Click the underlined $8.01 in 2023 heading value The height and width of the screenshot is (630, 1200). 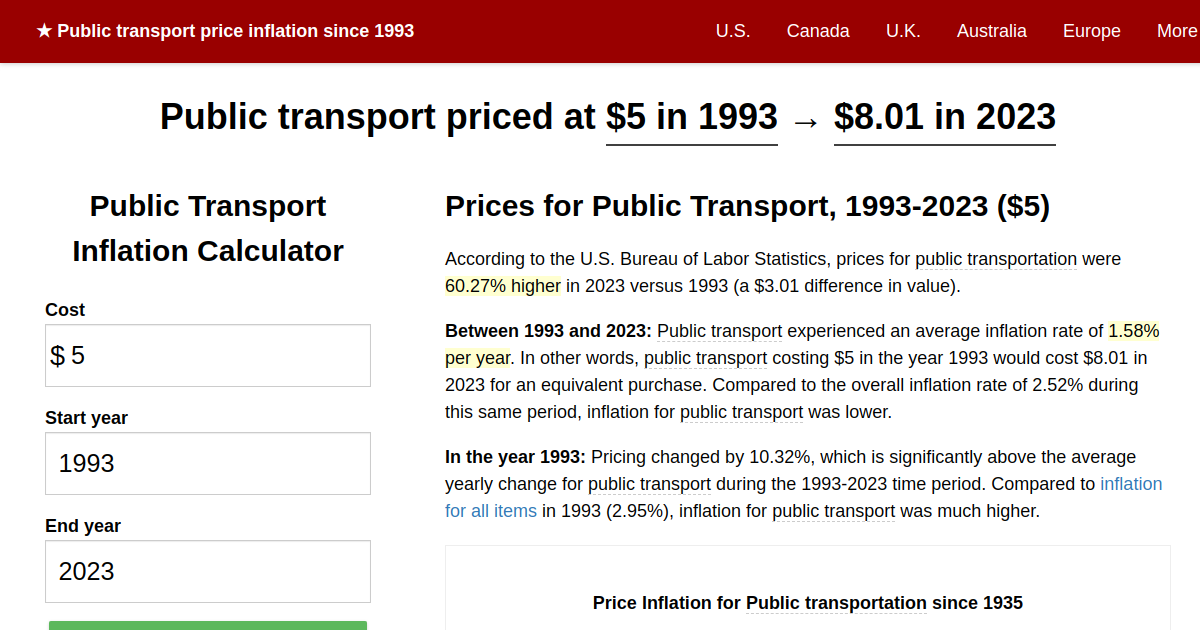tap(944, 117)
